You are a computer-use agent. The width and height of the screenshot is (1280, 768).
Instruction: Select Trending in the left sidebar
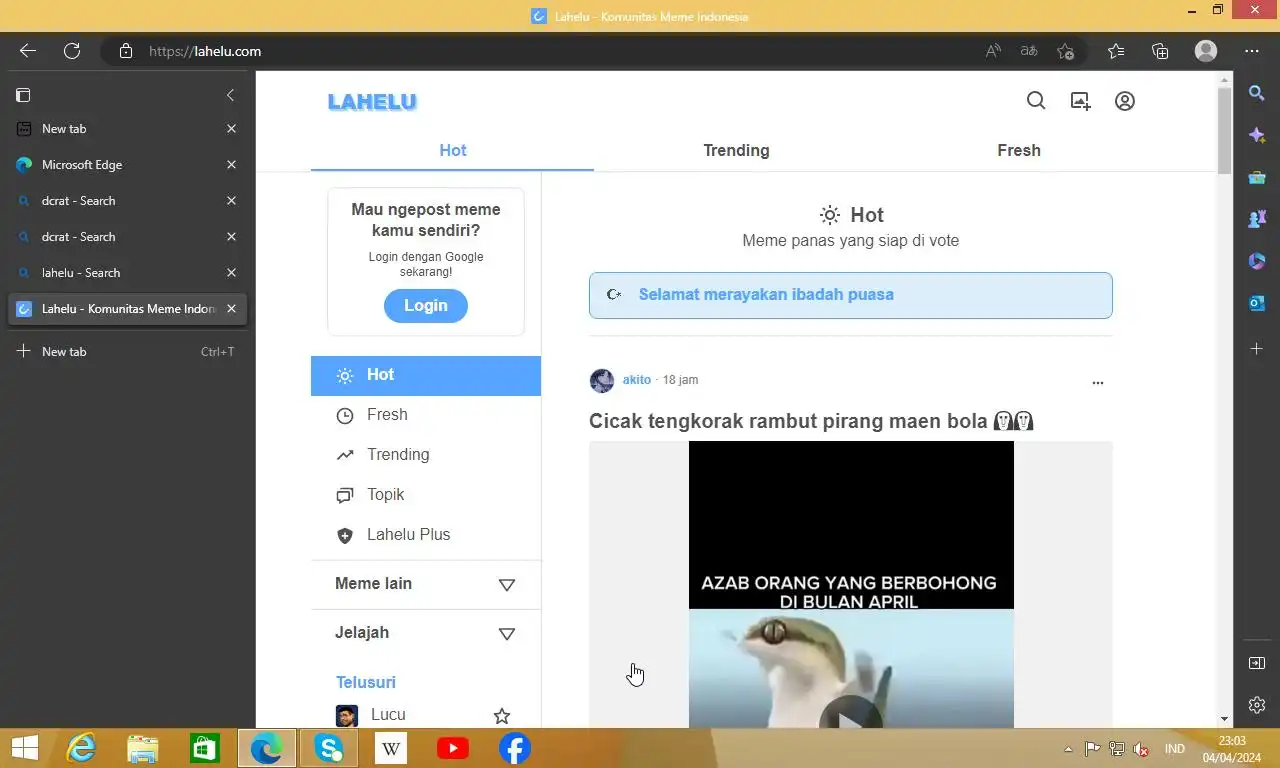tap(426, 455)
